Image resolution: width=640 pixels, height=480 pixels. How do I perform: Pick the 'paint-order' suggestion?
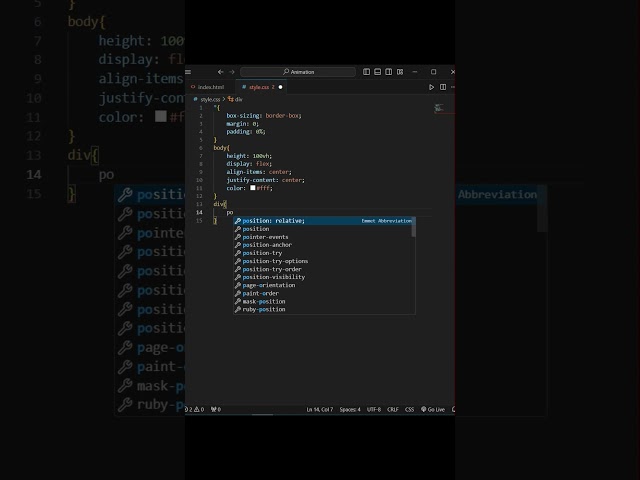tap(324, 293)
